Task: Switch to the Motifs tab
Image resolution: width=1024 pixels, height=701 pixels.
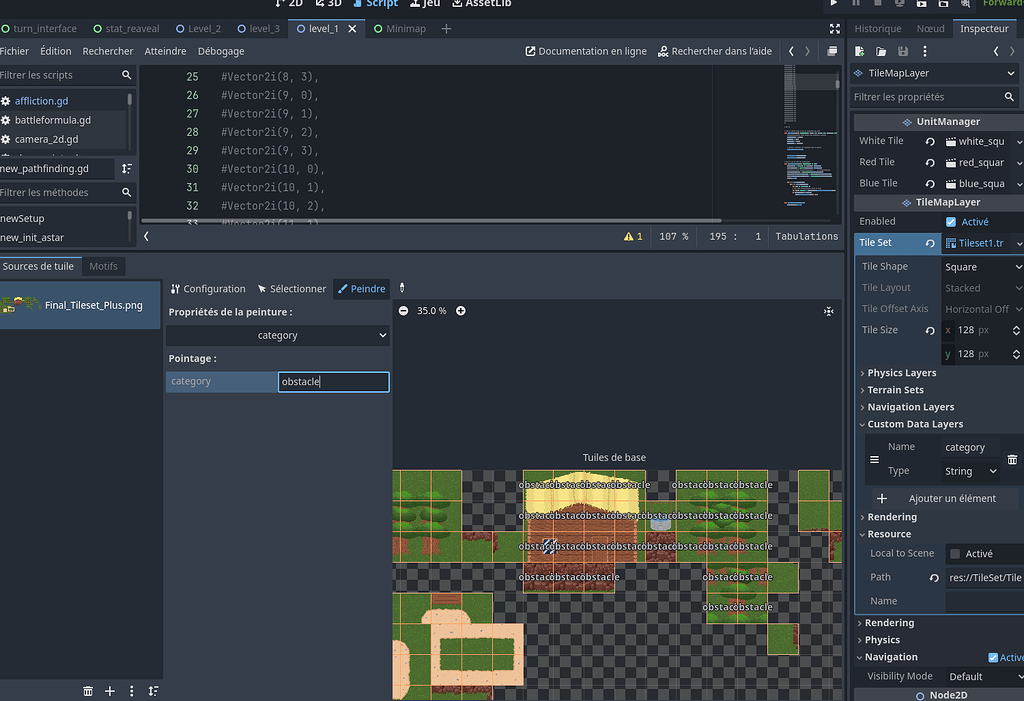Action: click(103, 267)
